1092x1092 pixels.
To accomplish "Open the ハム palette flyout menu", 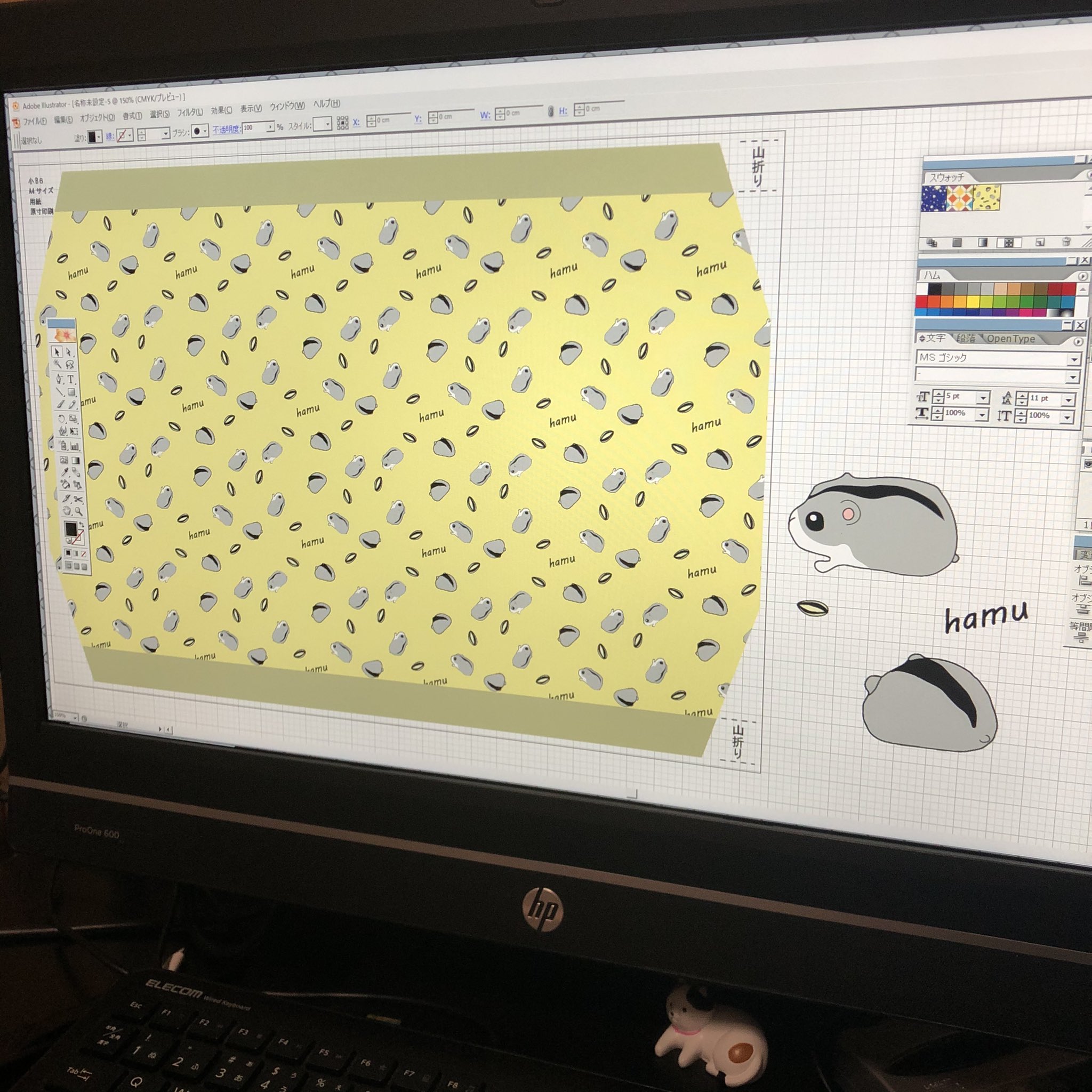I will click(x=1081, y=277).
